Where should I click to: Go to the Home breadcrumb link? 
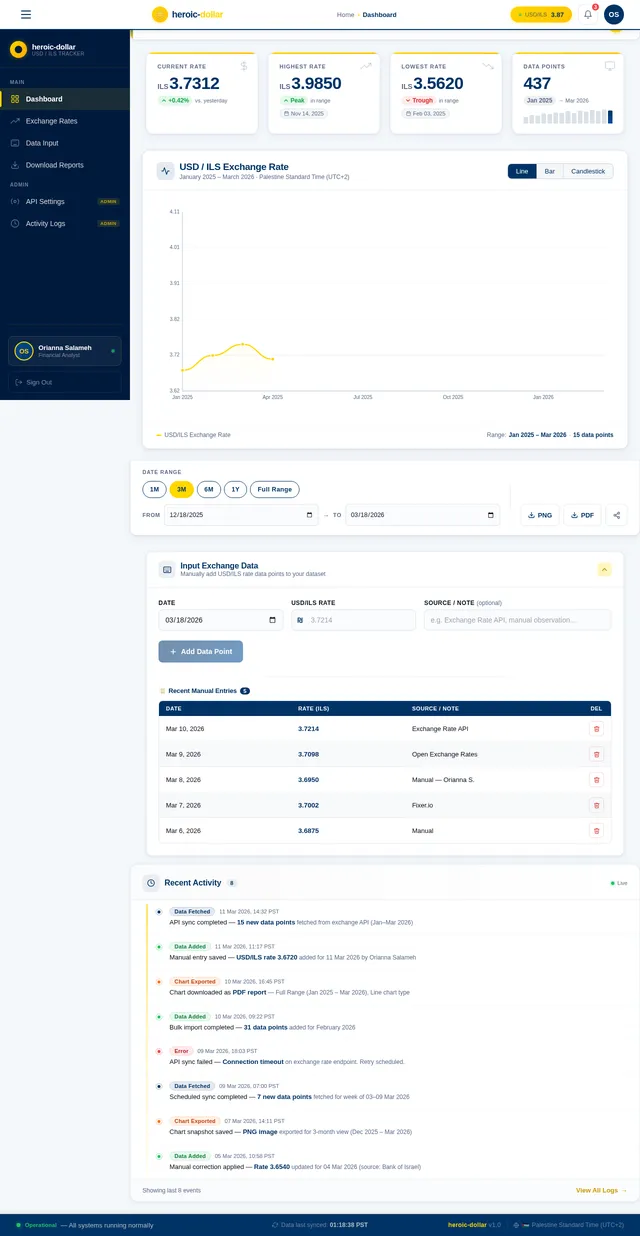[x=345, y=15]
